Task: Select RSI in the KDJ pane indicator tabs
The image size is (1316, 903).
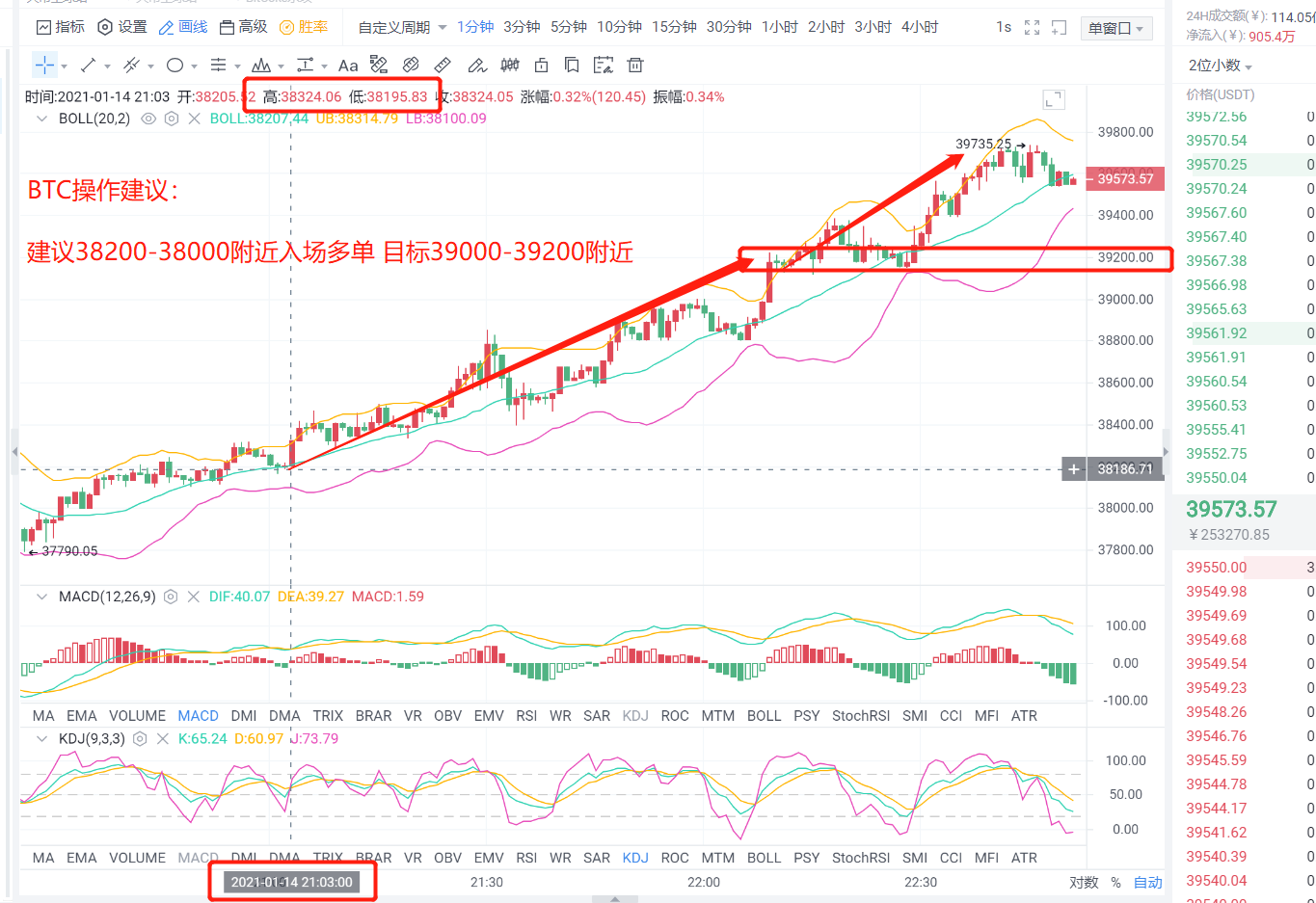Action: coord(526,858)
